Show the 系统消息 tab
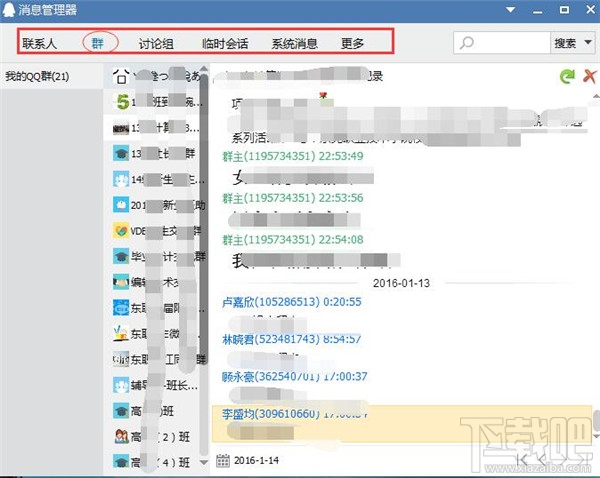Image resolution: width=600 pixels, height=478 pixels. coord(294,44)
